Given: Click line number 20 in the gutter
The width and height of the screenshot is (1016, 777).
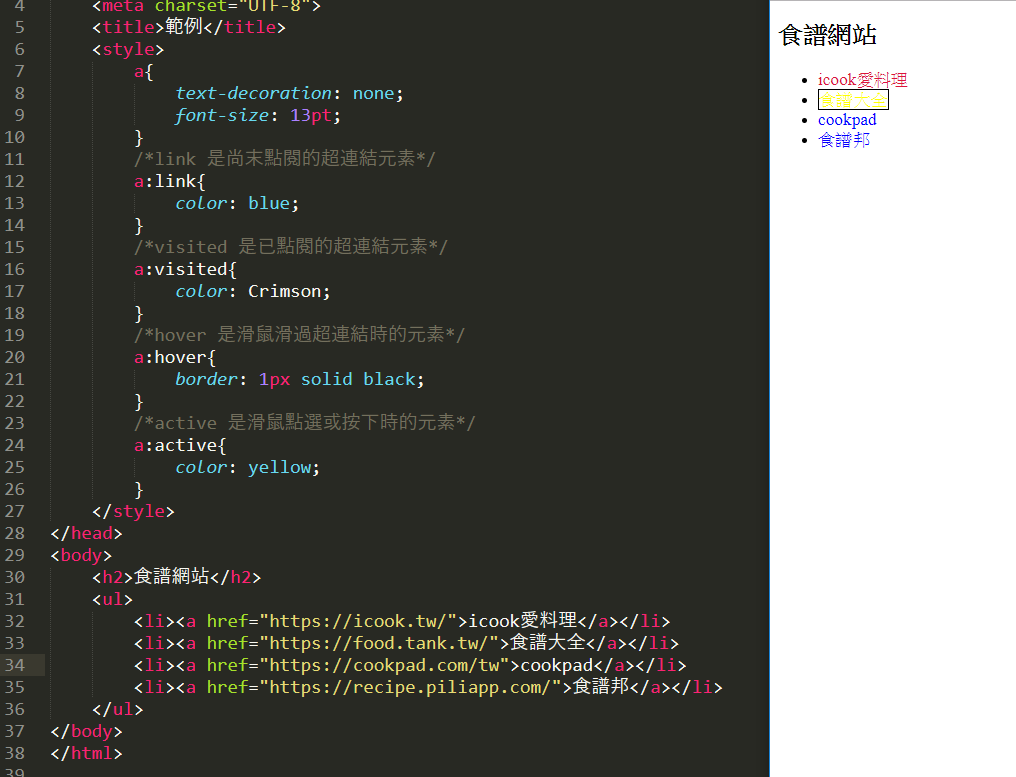Looking at the screenshot, I should click(x=15, y=357).
